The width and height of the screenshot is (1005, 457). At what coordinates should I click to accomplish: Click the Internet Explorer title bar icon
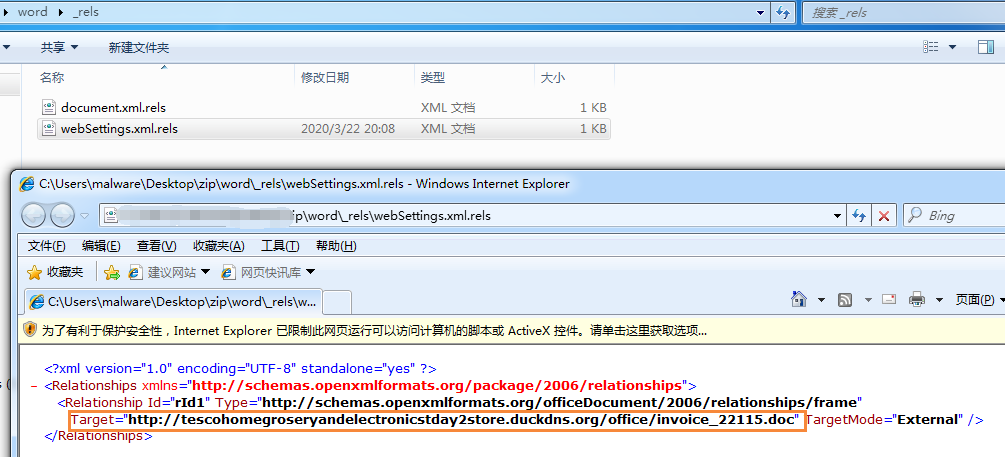click(x=27, y=184)
